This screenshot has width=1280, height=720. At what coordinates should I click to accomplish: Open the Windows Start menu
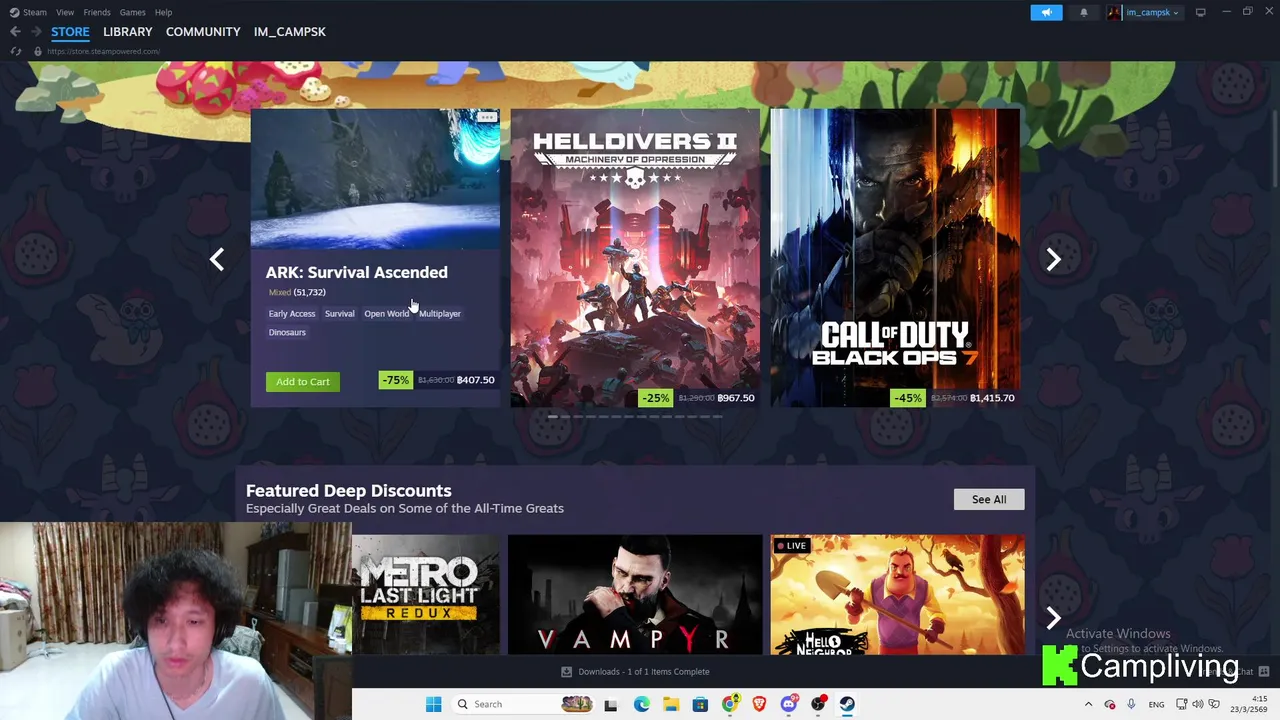433,704
